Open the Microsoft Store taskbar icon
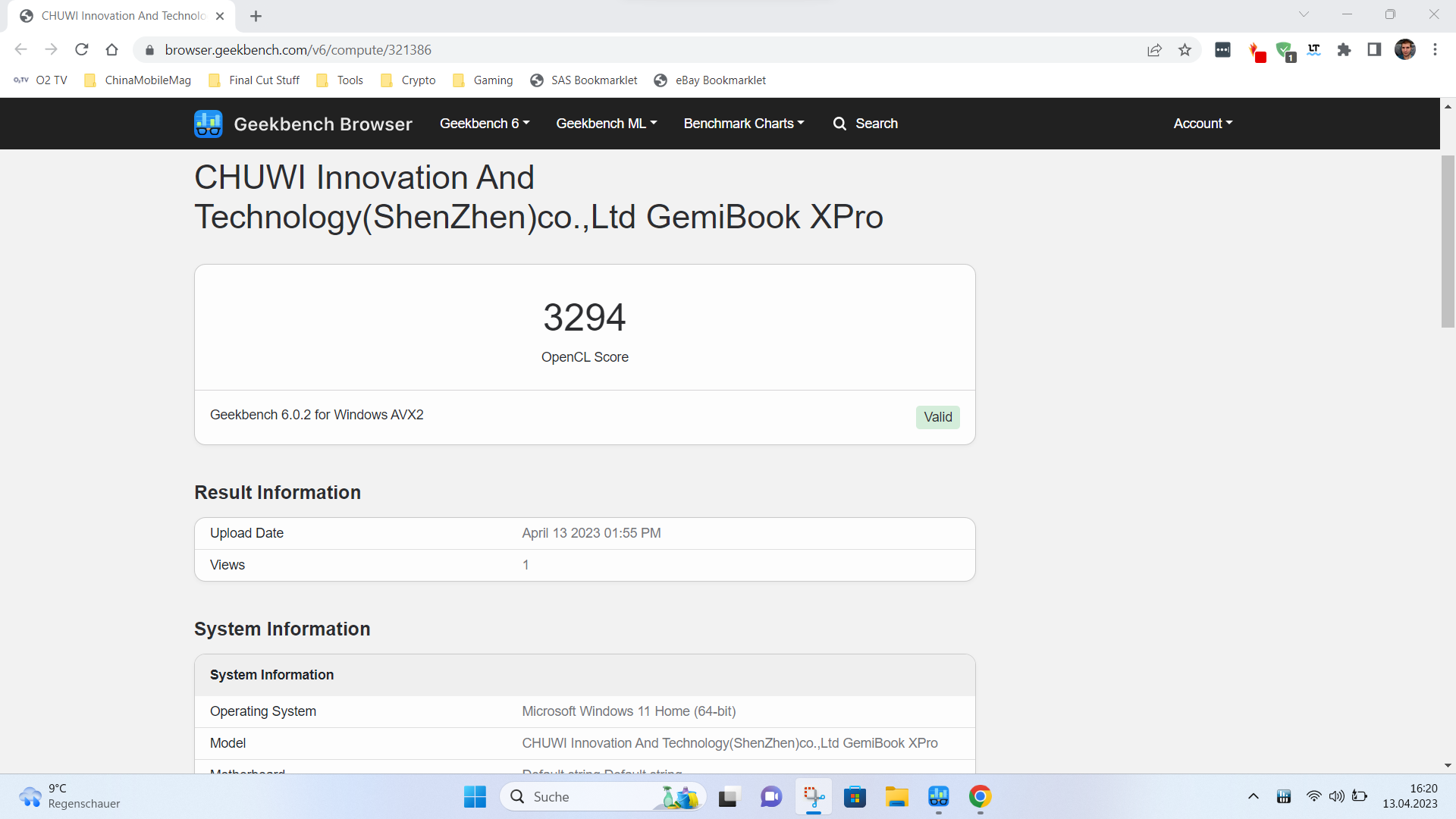Screen dimensions: 1456x819 pos(855,797)
